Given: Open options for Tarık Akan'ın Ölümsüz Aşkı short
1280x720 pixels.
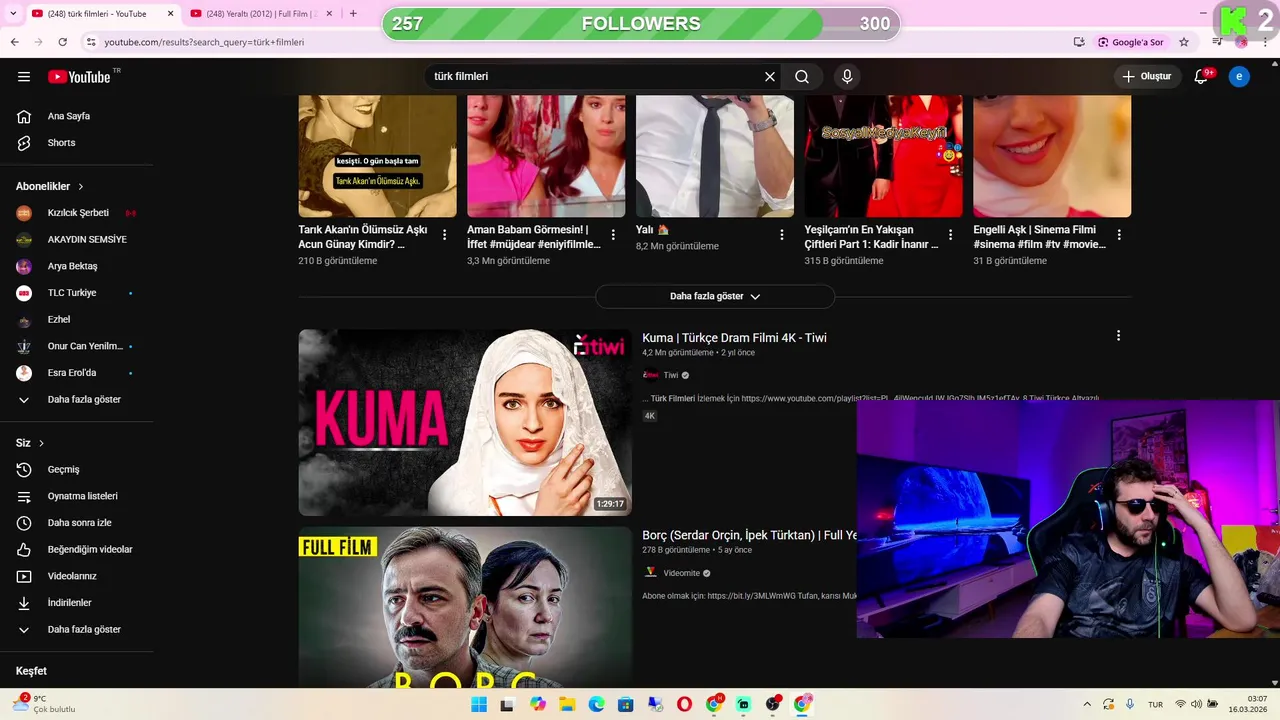Looking at the screenshot, I should tap(445, 235).
